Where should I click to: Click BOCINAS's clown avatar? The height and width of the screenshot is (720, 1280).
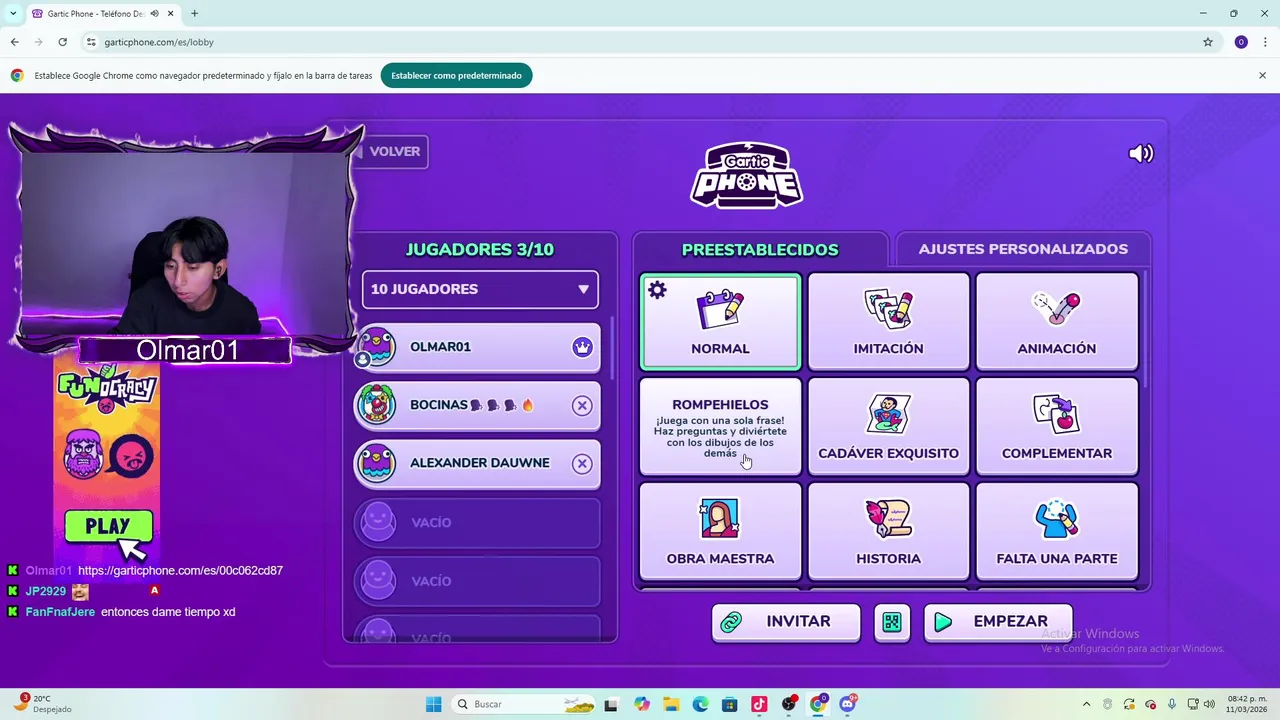[x=377, y=405]
